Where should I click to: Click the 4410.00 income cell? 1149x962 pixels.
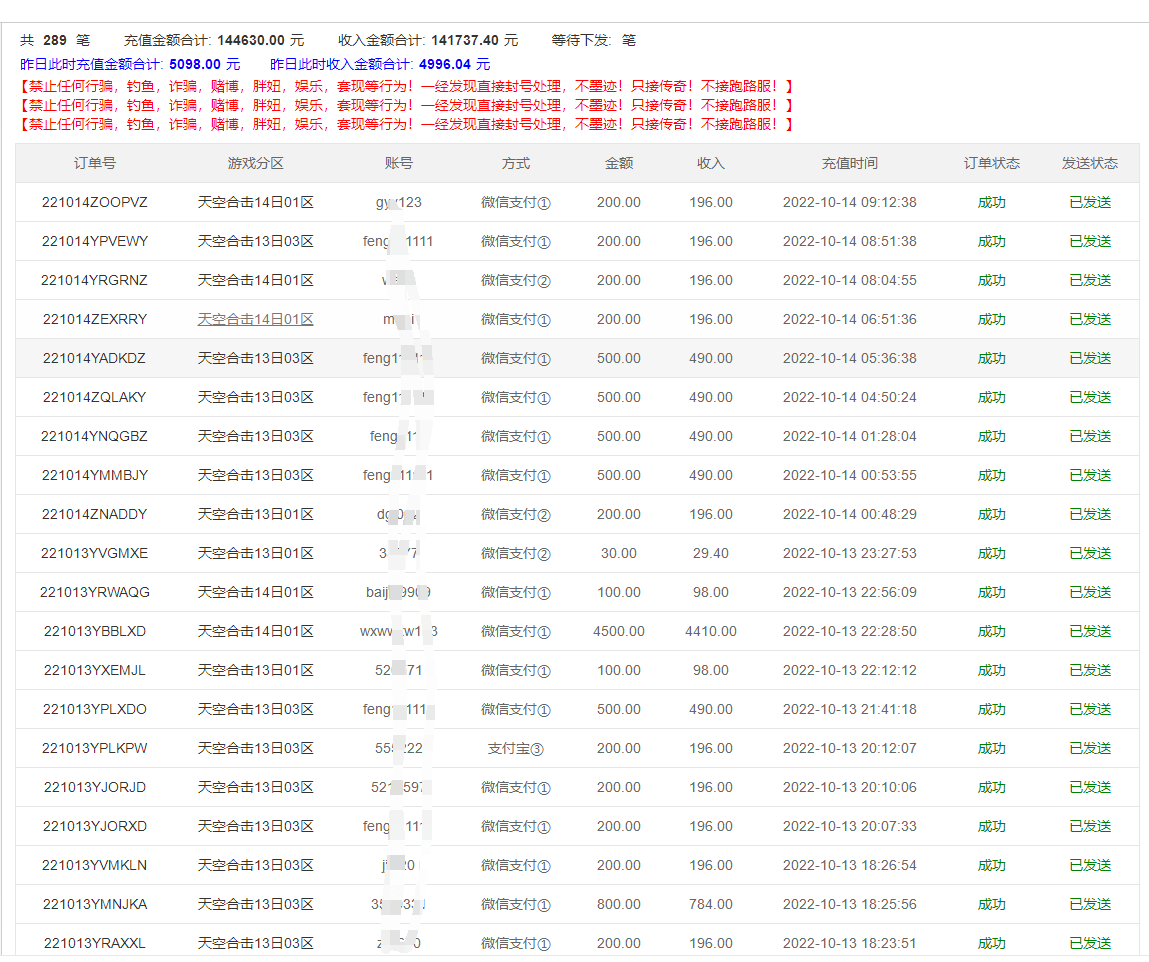[710, 631]
